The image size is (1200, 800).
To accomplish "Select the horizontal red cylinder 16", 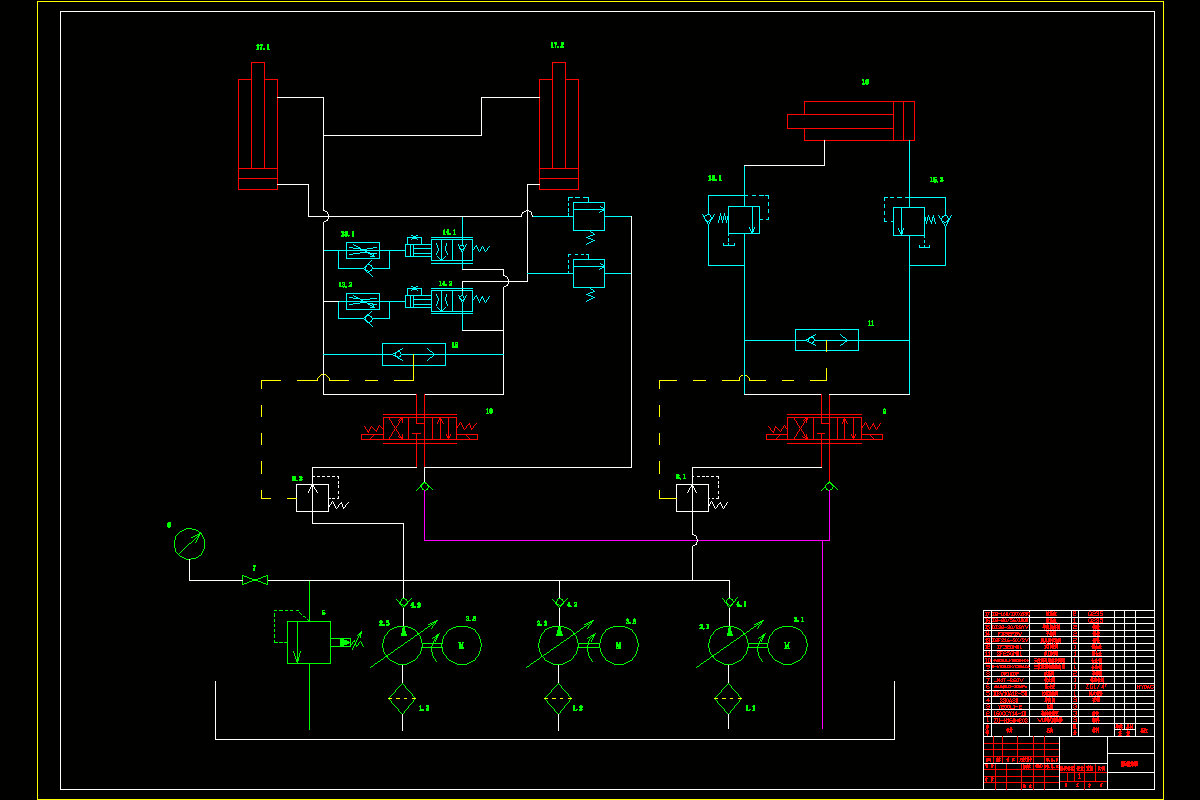I will (851, 121).
